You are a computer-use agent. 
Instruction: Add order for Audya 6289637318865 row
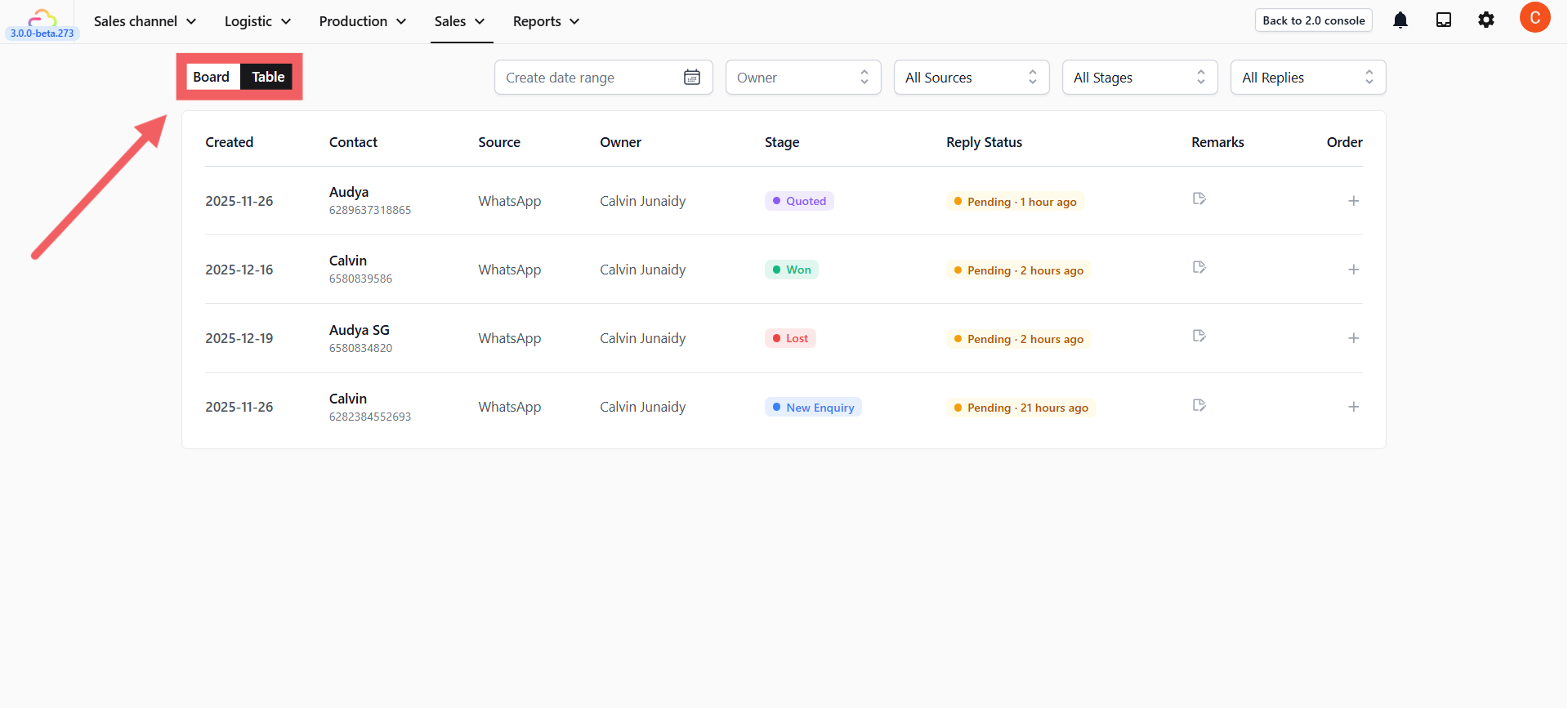(1353, 201)
